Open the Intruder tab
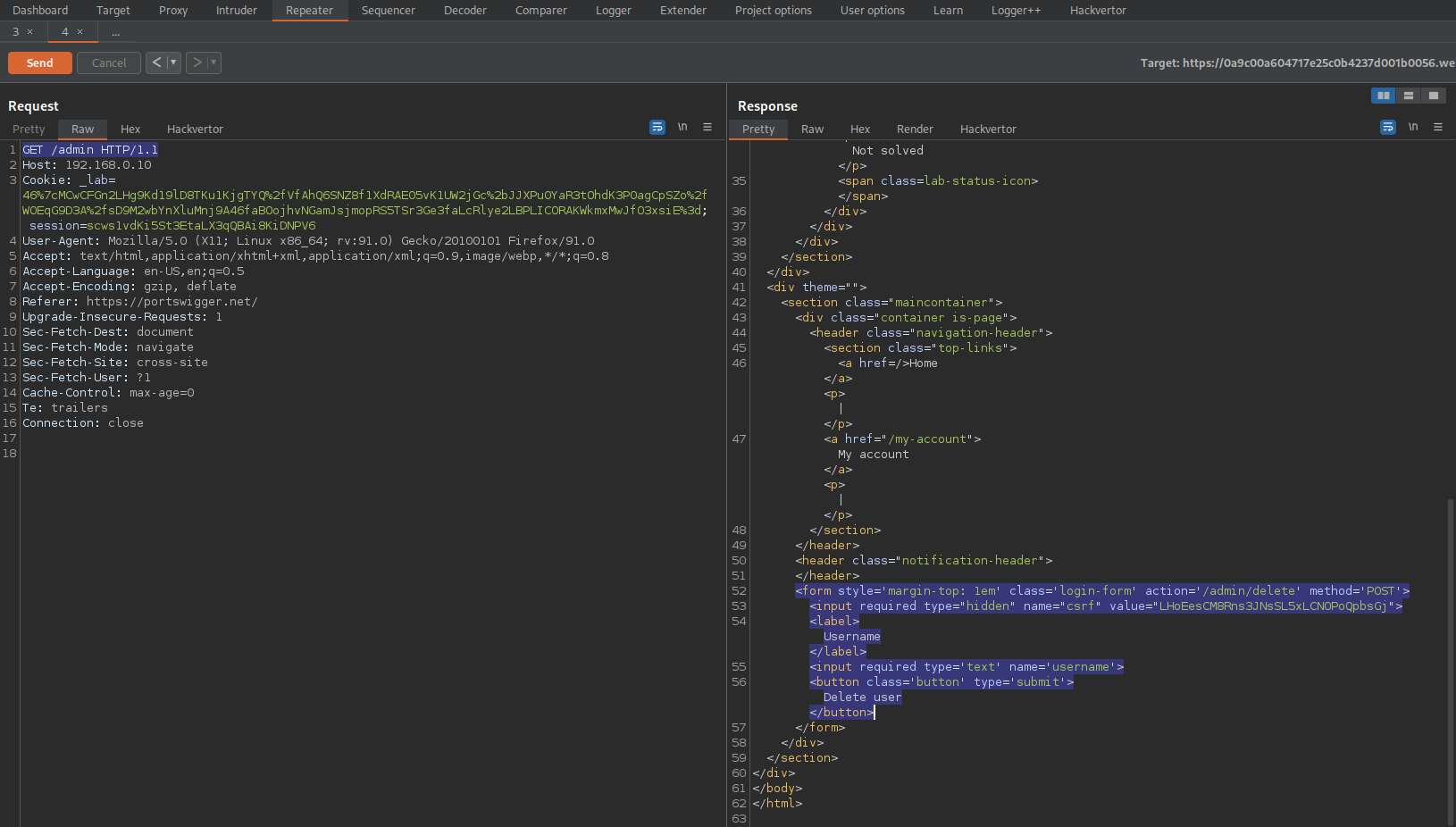The width and height of the screenshot is (1456, 827). click(237, 11)
